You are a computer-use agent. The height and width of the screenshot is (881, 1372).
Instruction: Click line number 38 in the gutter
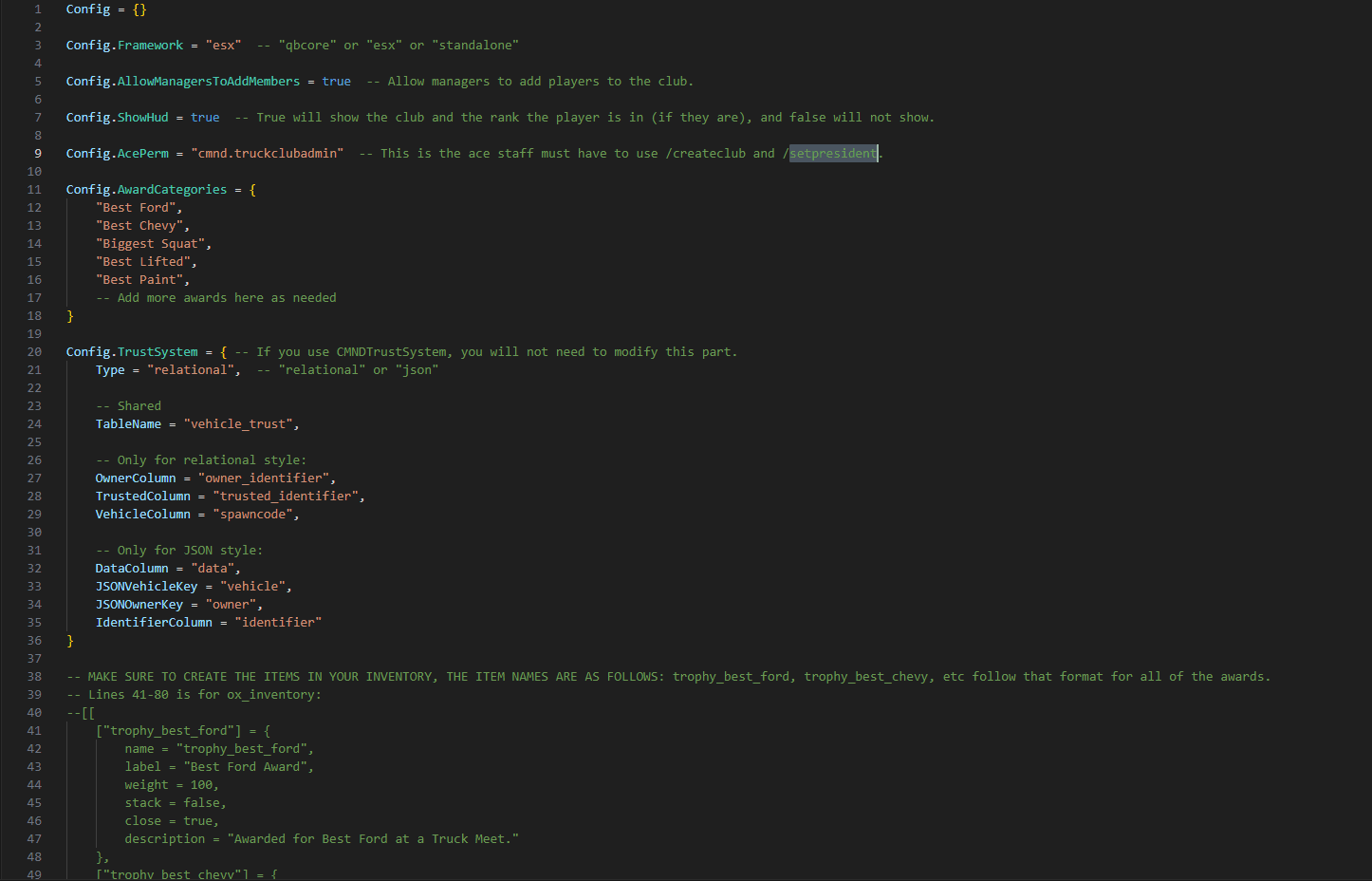(34, 677)
